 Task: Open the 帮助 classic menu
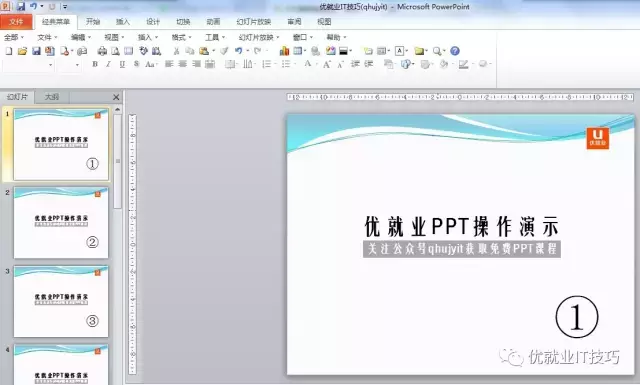click(336, 37)
